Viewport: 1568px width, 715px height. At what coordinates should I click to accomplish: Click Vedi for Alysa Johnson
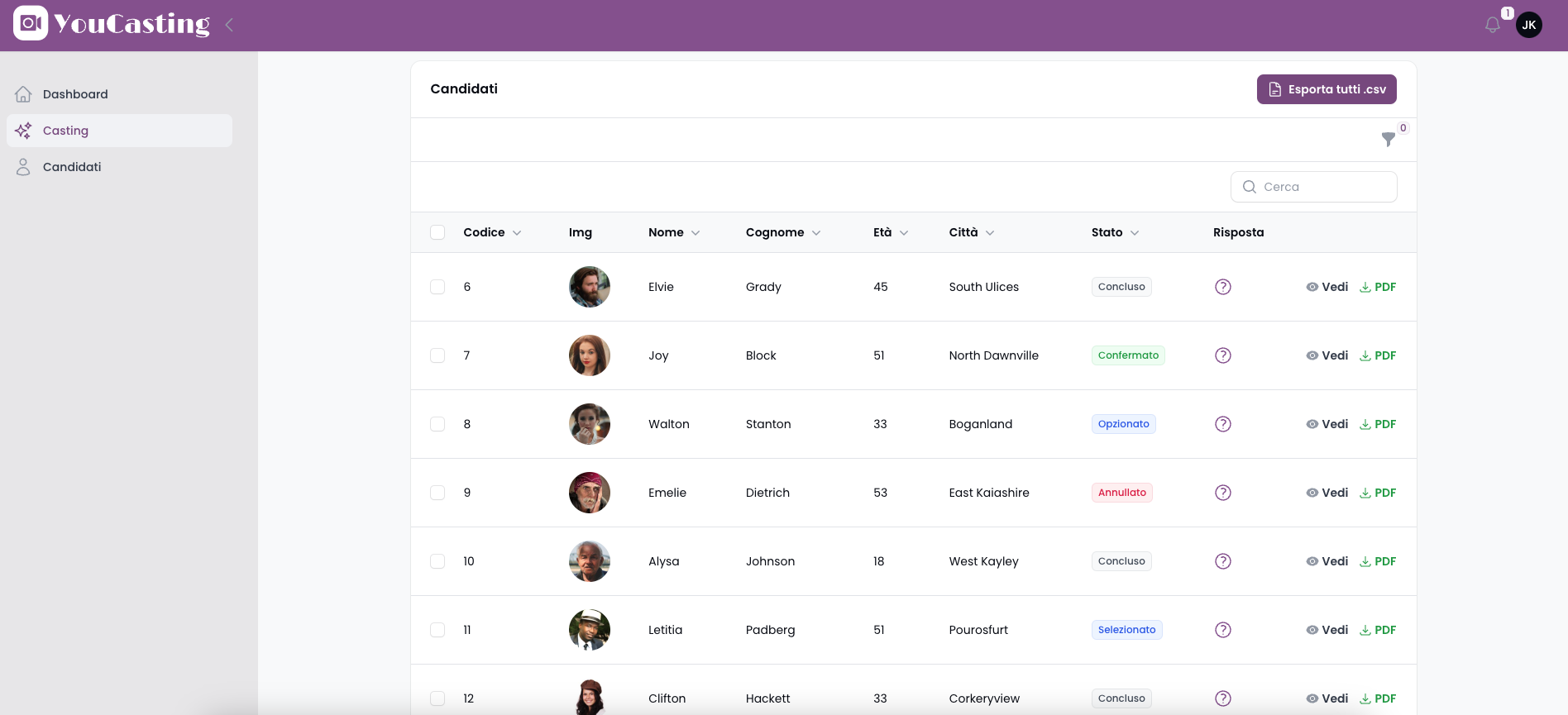(1327, 561)
